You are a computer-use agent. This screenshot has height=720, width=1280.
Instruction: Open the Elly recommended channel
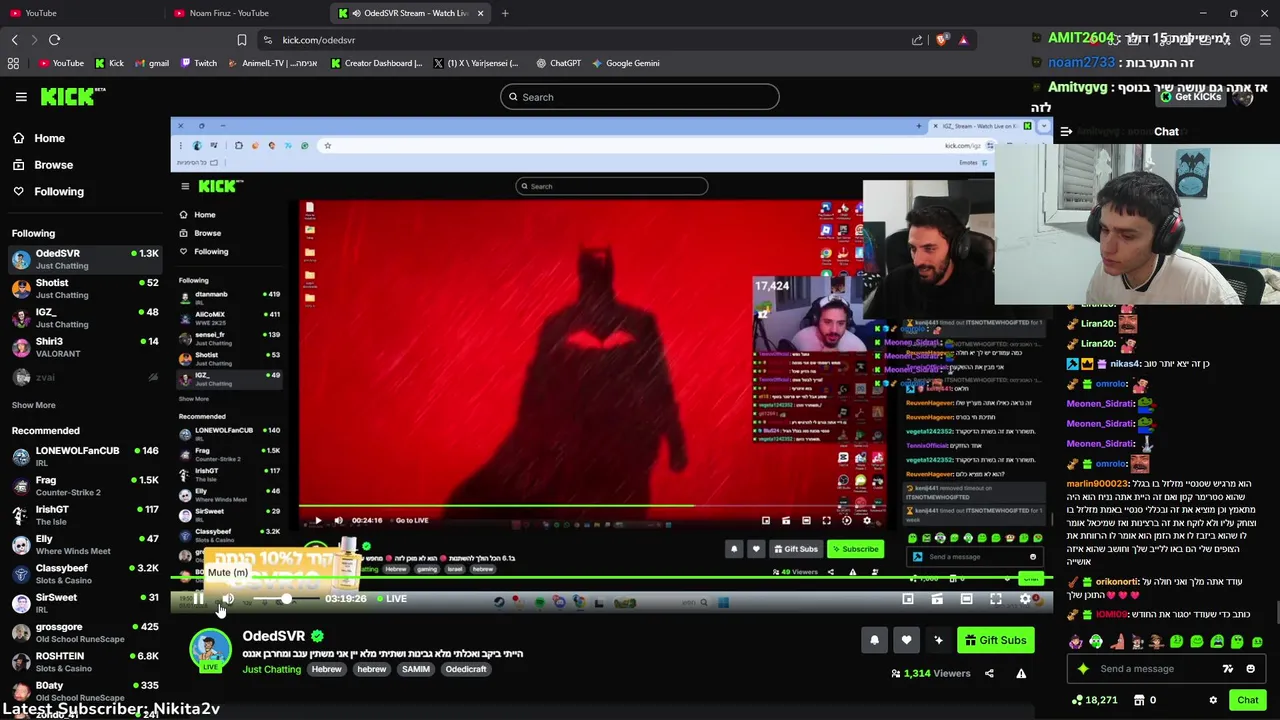point(85,544)
